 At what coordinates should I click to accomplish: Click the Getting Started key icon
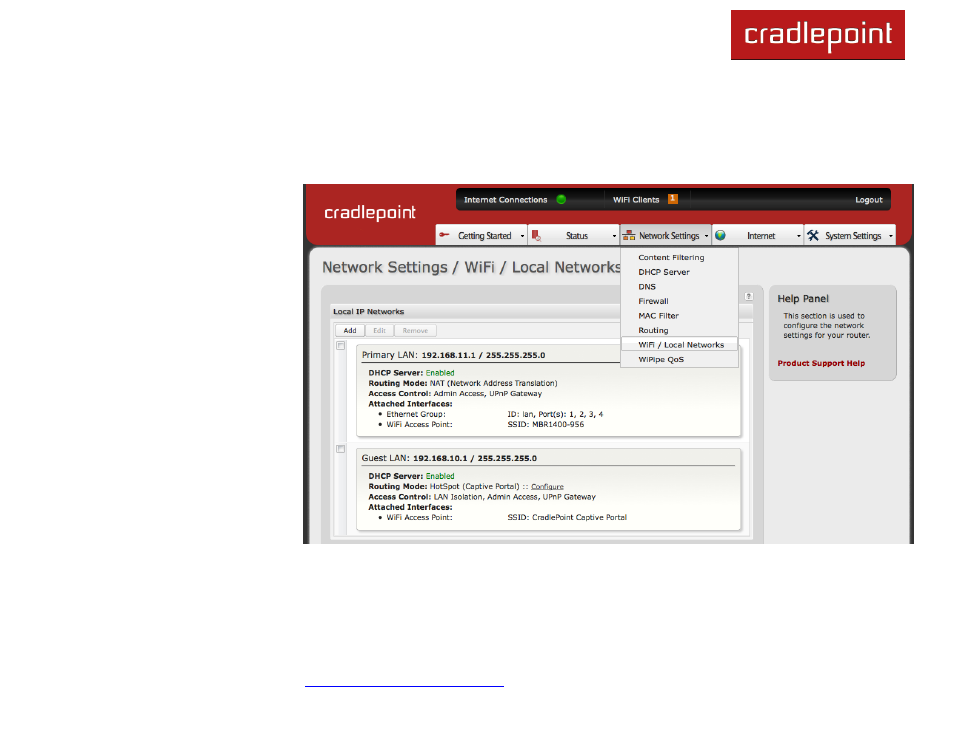click(x=444, y=235)
